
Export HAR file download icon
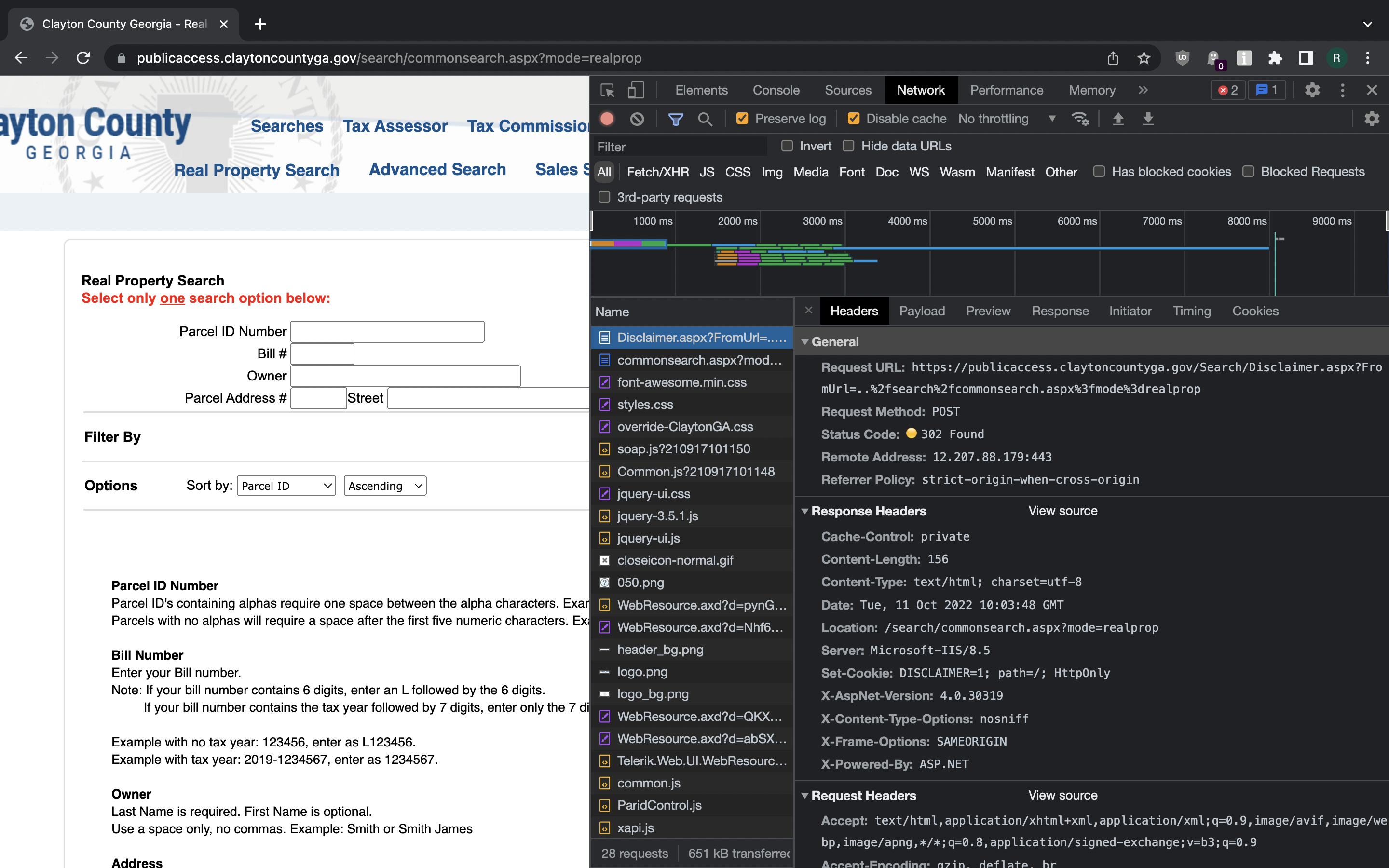[1148, 119]
